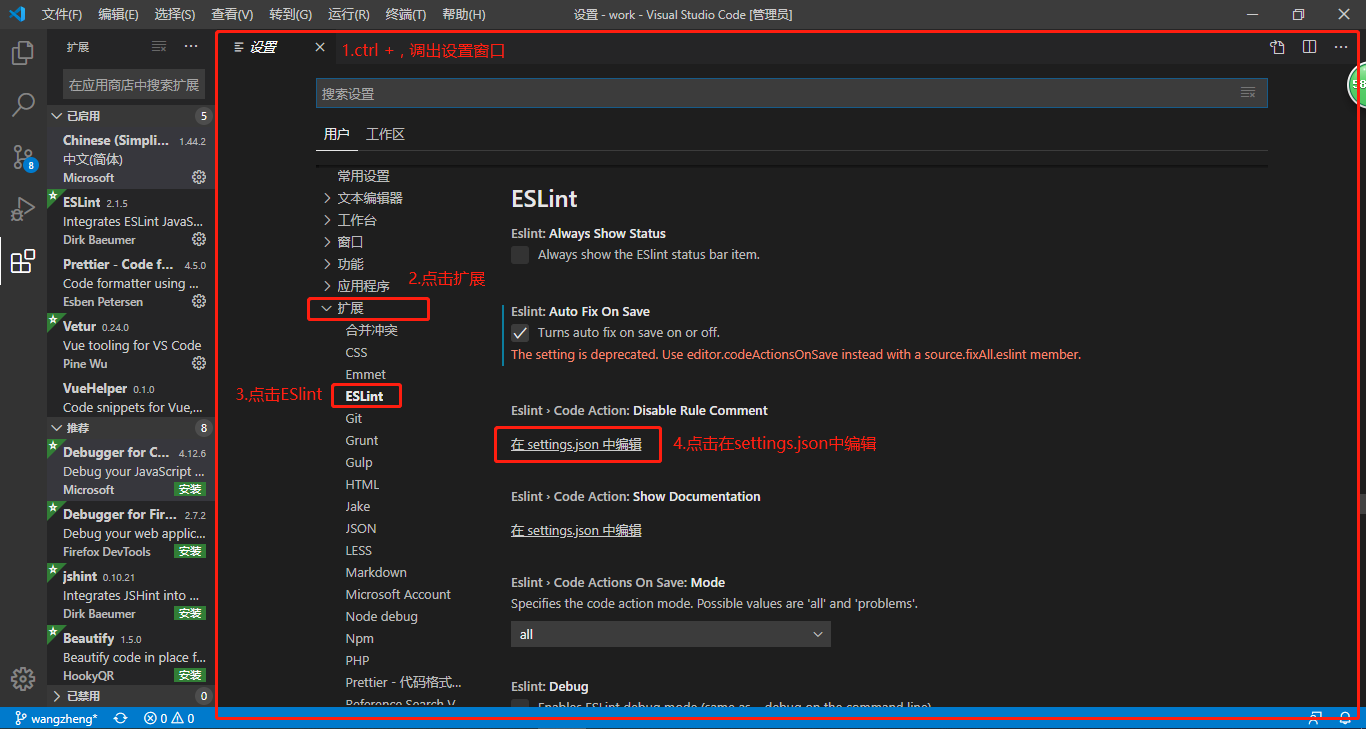Open the Run and Debug view
This screenshot has height=729, width=1366.
point(23,209)
